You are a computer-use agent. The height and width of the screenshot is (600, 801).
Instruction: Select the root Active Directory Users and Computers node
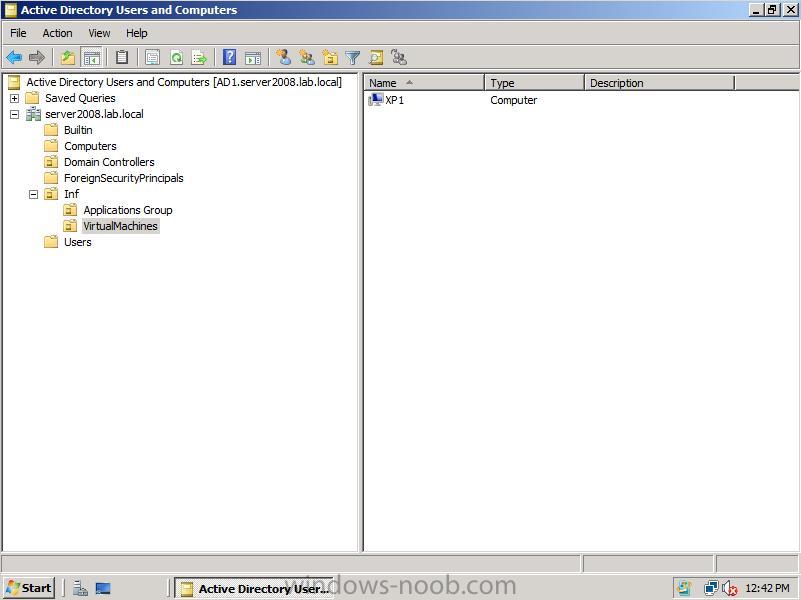[x=184, y=82]
